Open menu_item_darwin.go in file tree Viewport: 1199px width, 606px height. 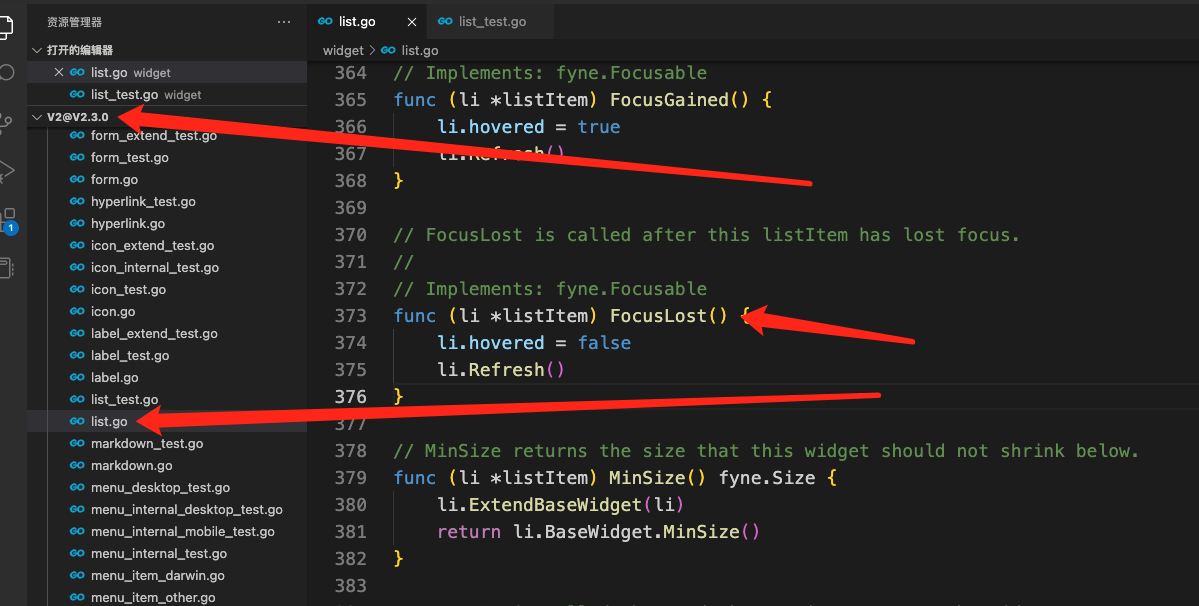click(x=158, y=576)
